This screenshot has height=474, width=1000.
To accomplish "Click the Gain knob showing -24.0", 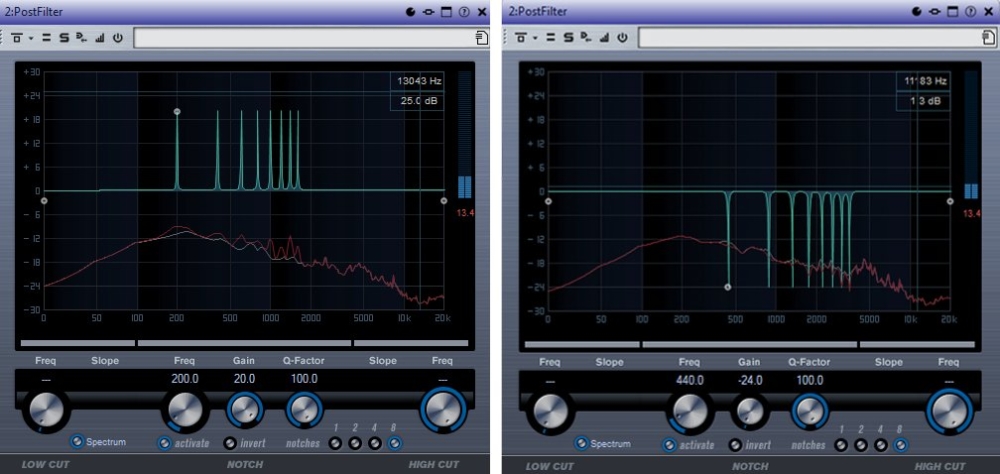I will click(x=749, y=411).
